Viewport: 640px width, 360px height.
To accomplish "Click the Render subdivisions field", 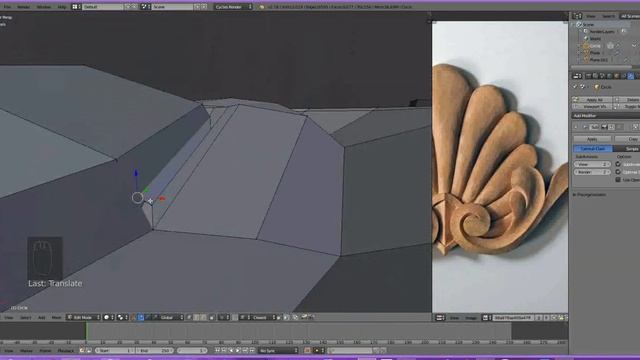I will click(592, 172).
